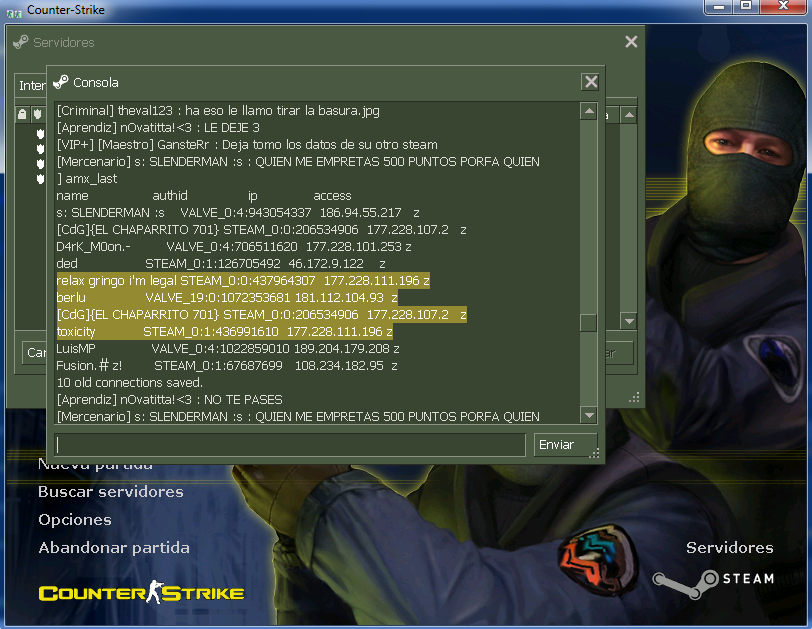
Task: Maximize the Counter-Strike window
Action: click(x=746, y=7)
